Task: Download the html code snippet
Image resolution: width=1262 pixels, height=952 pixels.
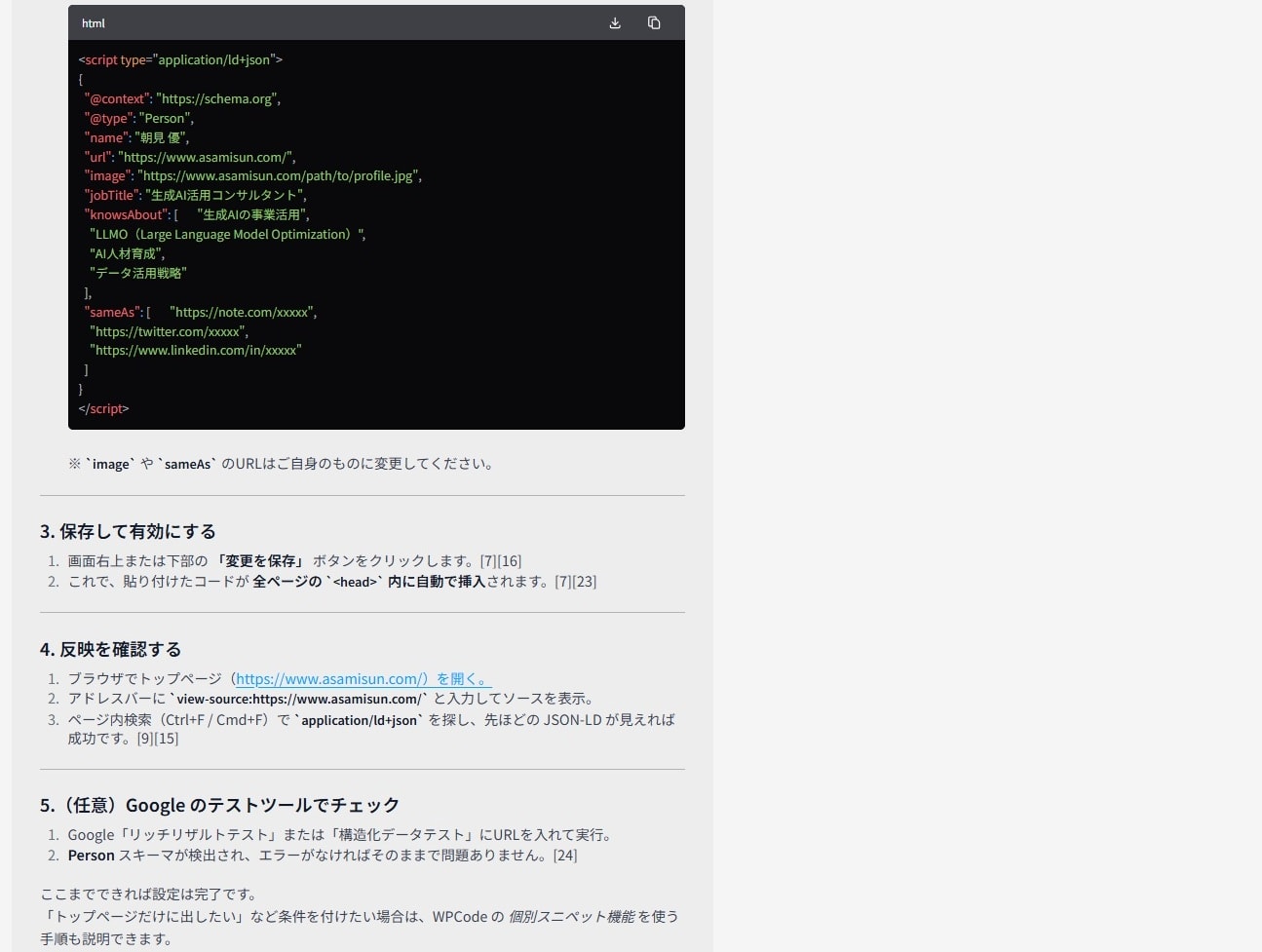Action: point(615,22)
